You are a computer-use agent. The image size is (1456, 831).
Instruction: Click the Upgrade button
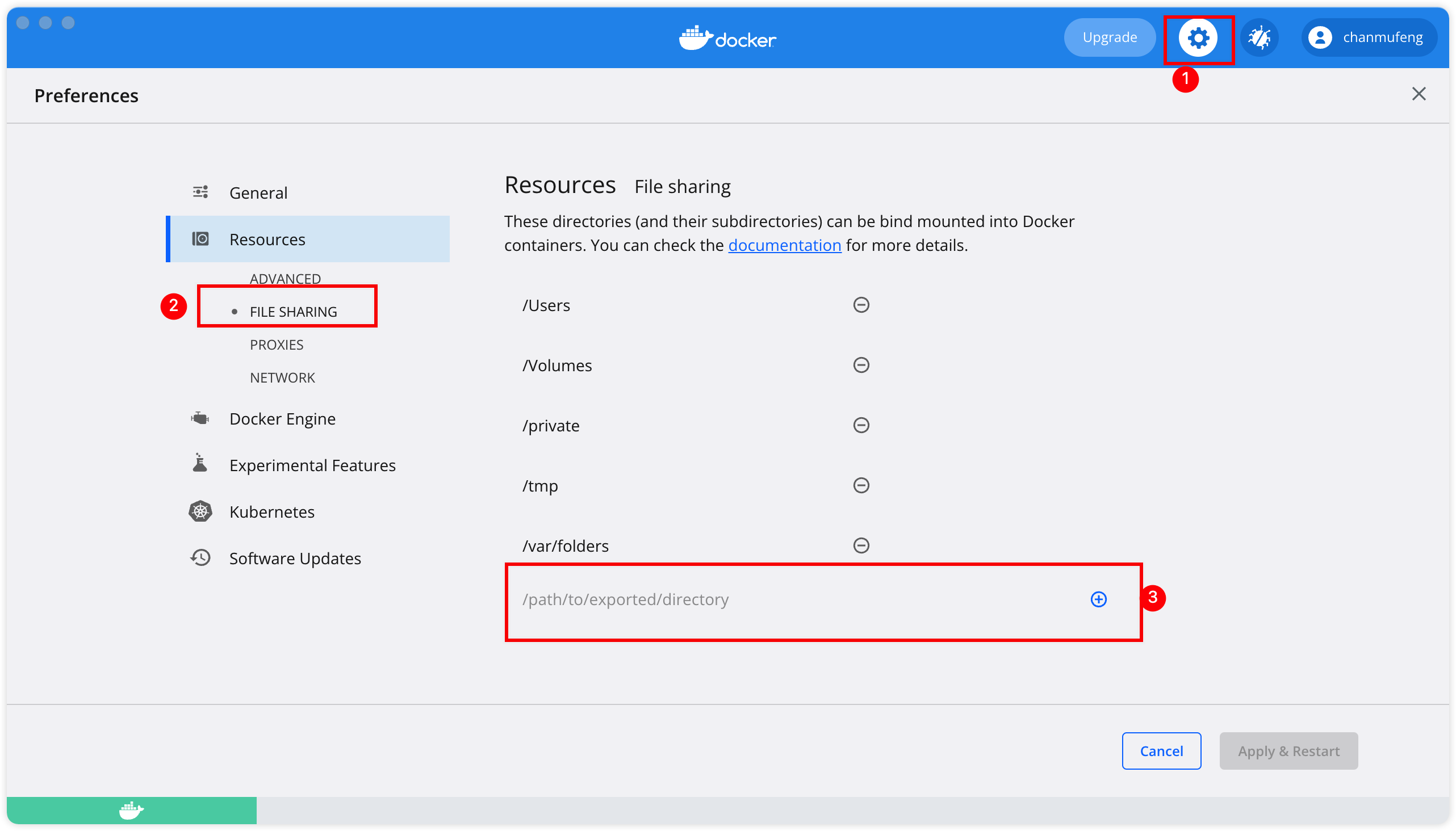(x=1110, y=37)
